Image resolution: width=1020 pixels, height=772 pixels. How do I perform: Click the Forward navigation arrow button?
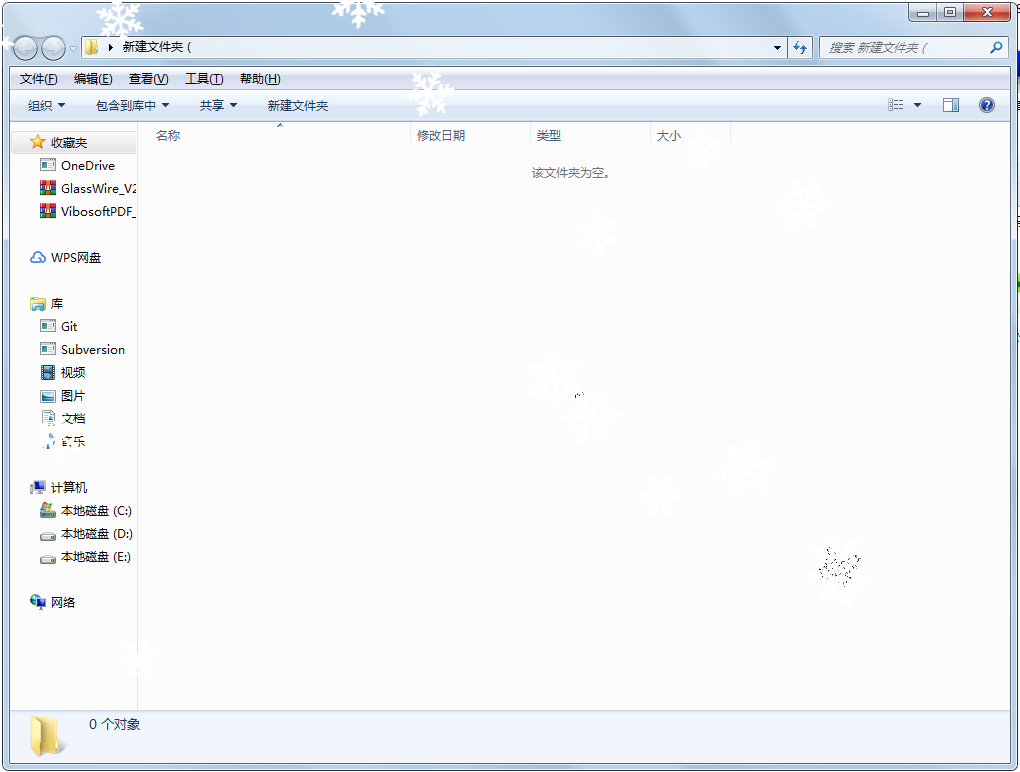pyautogui.click(x=53, y=47)
